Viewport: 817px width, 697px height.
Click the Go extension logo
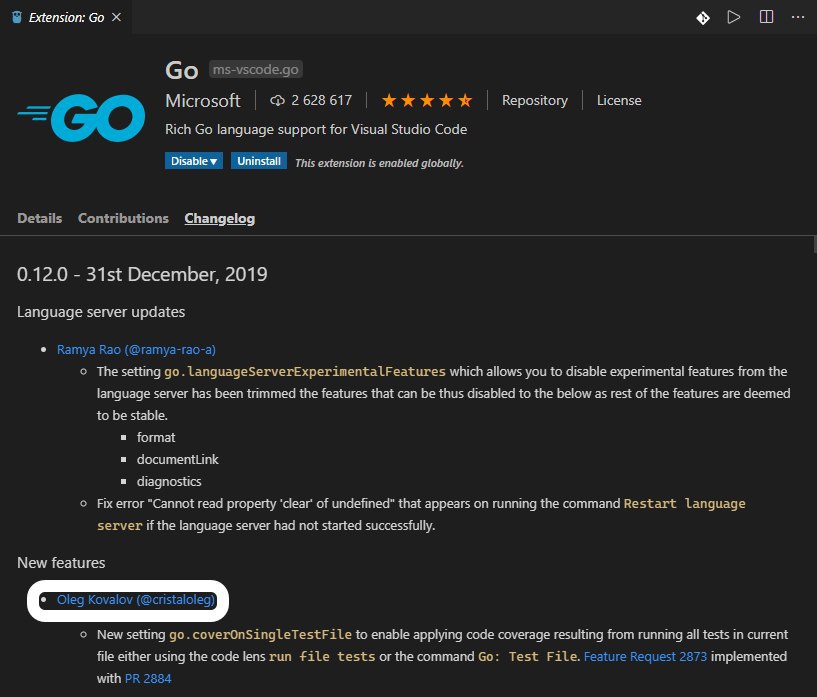coord(81,118)
